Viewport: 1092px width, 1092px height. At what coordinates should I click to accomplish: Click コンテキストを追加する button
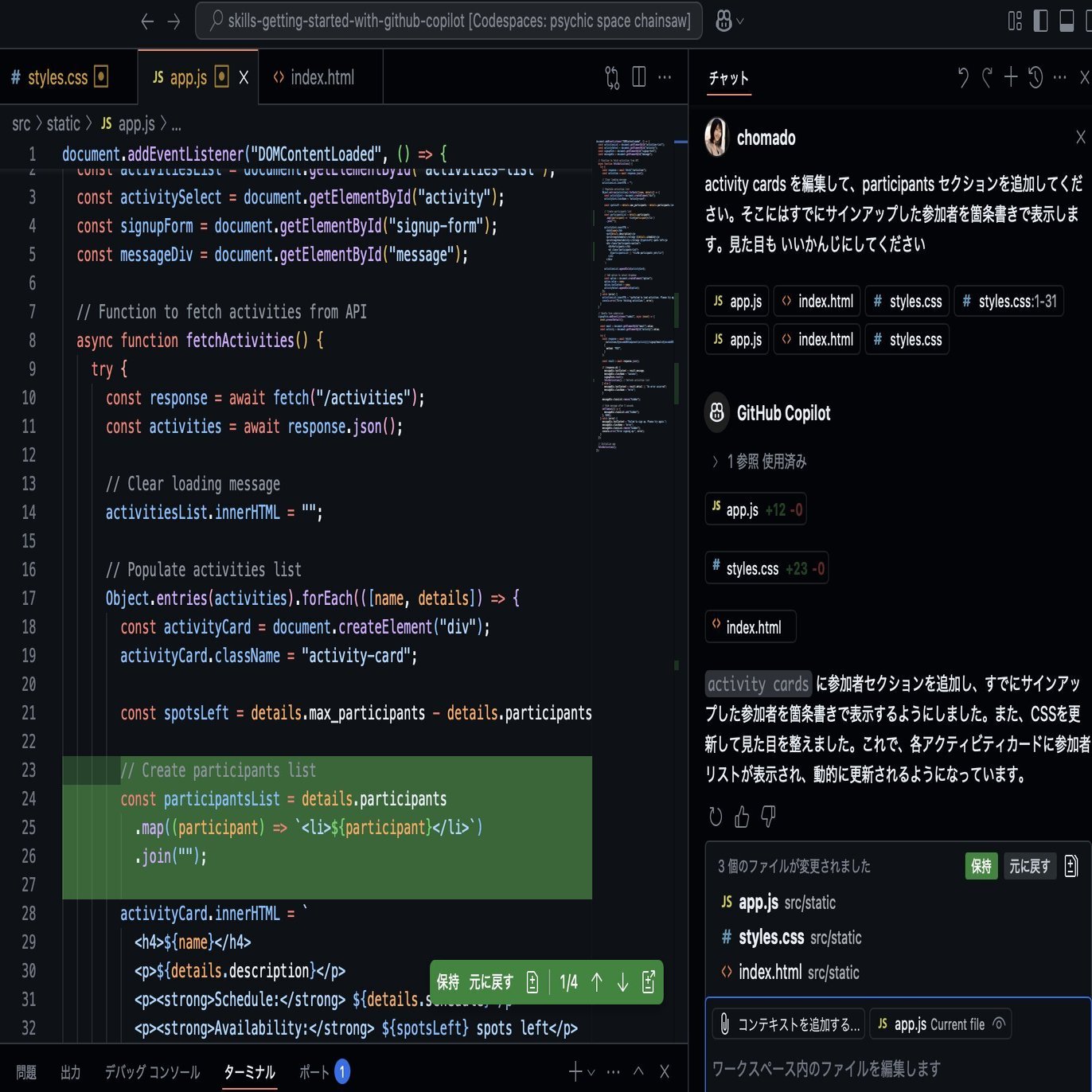pyautogui.click(x=789, y=1024)
